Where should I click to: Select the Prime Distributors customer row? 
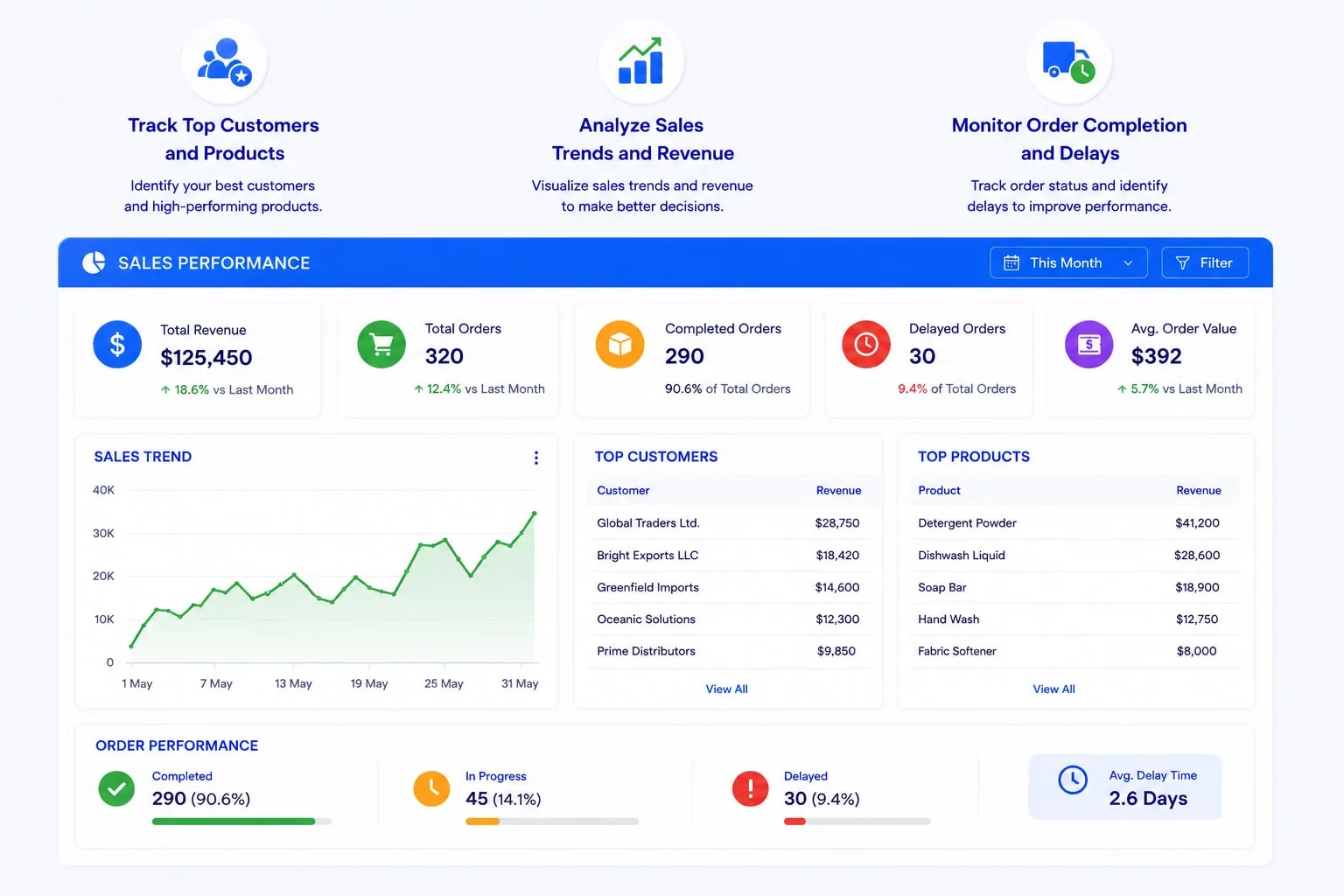(x=728, y=652)
